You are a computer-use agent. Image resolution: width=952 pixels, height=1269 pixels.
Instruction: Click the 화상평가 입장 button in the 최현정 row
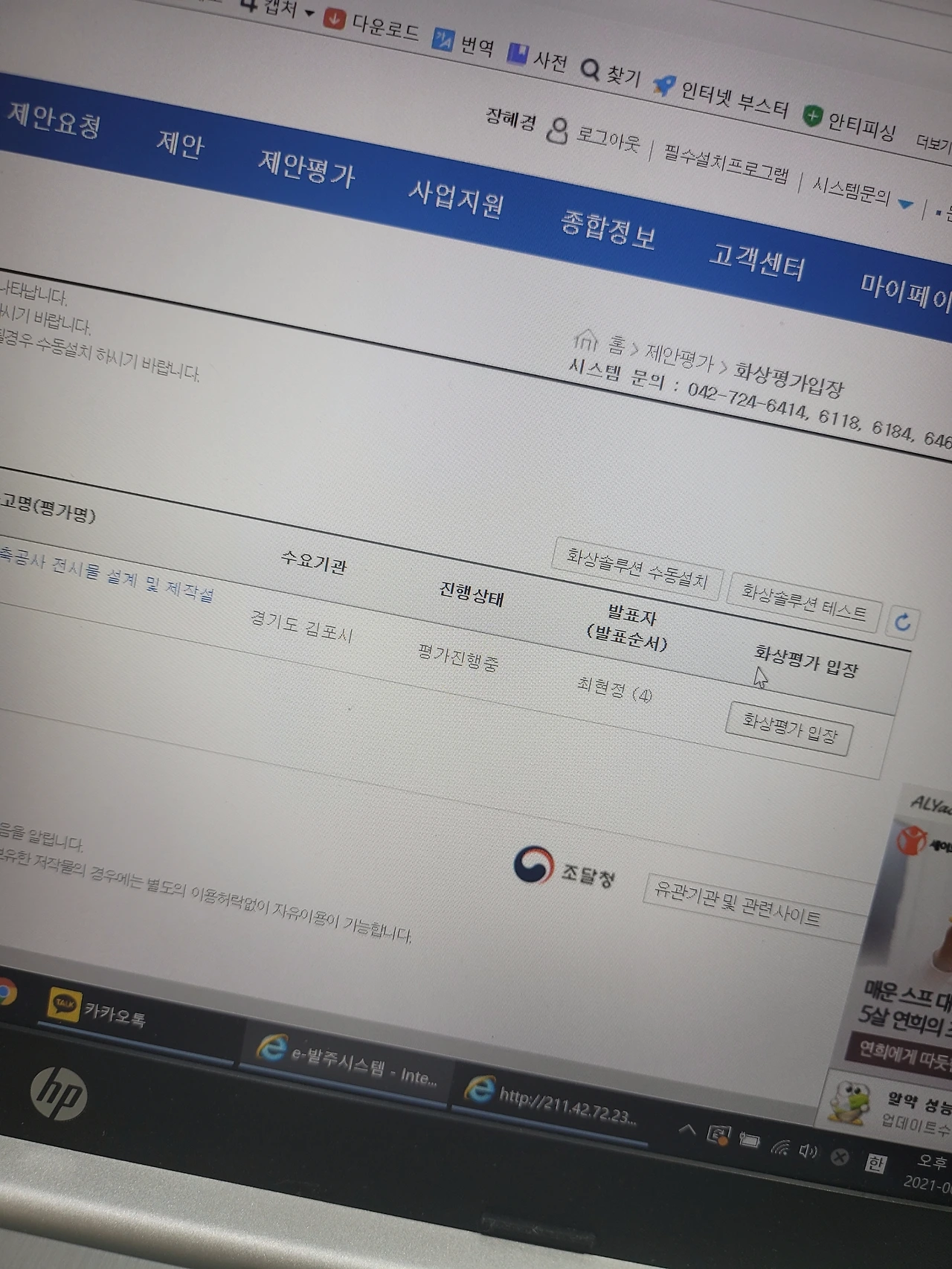(x=789, y=728)
